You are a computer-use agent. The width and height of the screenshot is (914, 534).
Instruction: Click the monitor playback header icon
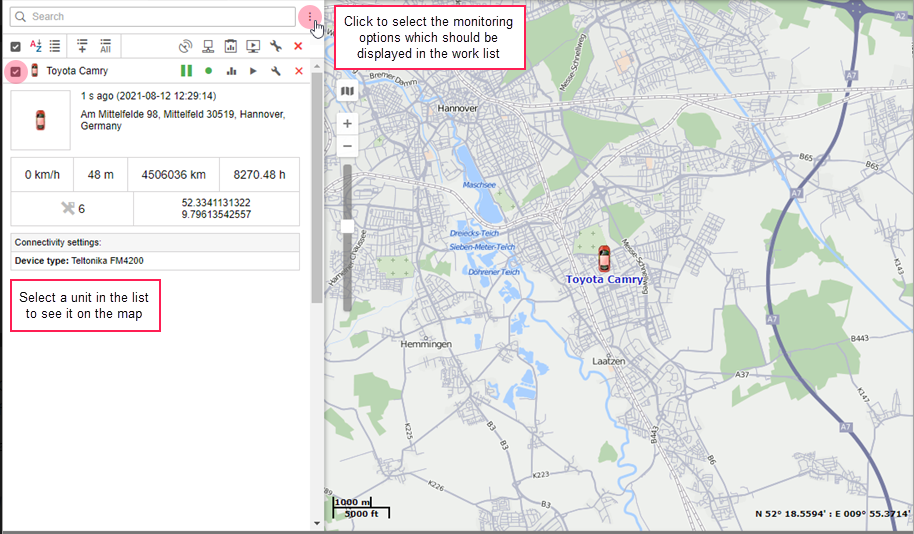(x=253, y=46)
